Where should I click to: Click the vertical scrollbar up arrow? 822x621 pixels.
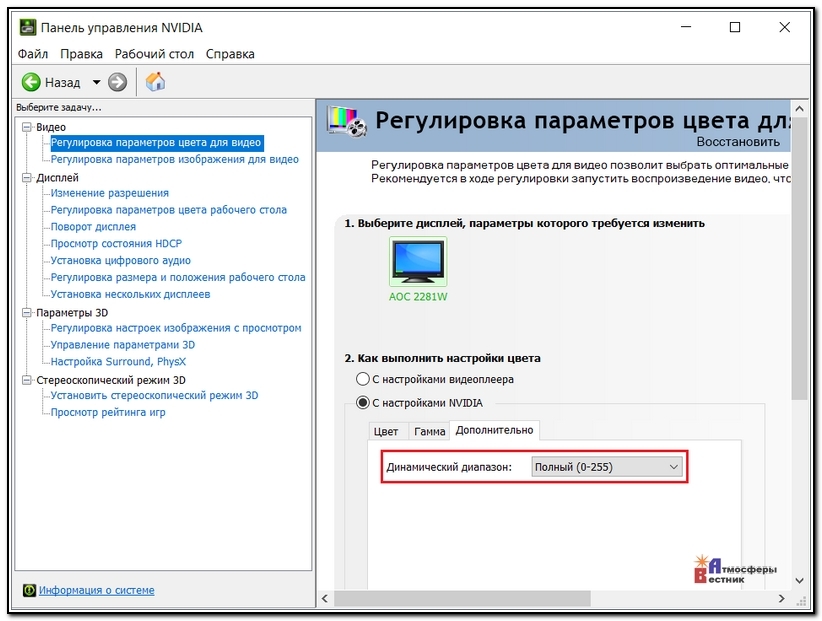click(x=799, y=109)
